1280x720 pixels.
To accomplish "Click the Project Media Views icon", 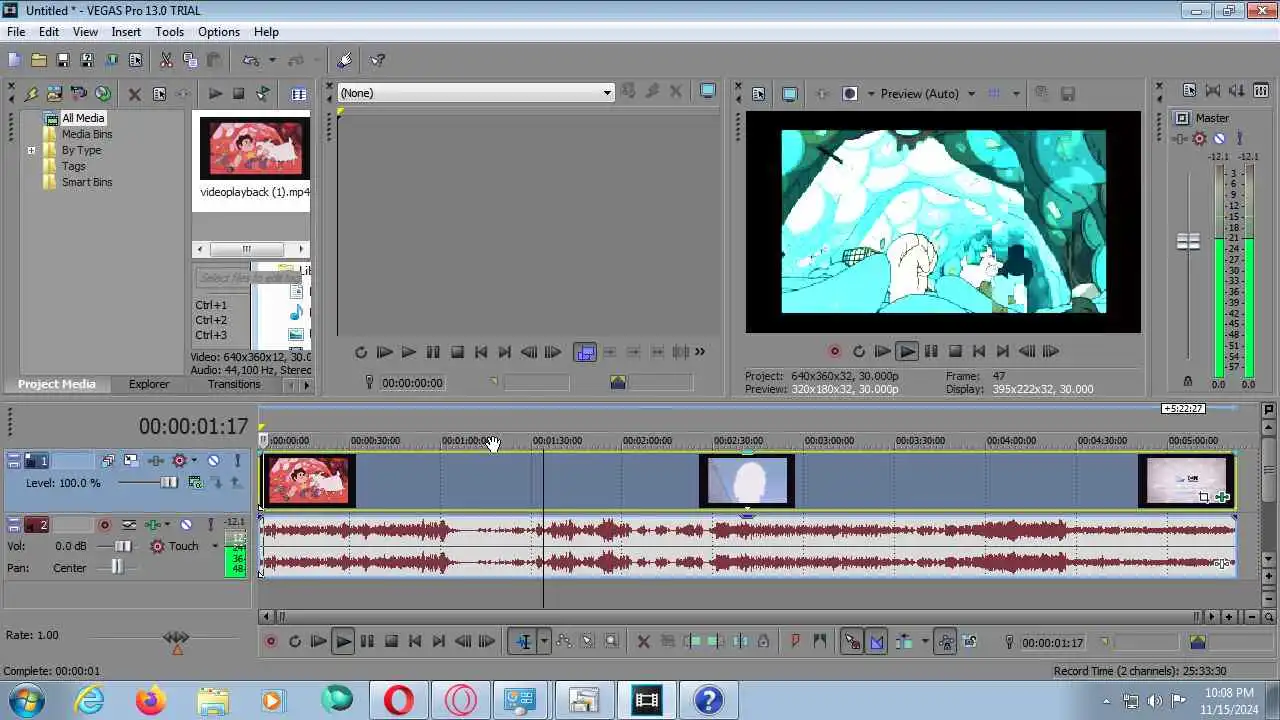I will (299, 94).
